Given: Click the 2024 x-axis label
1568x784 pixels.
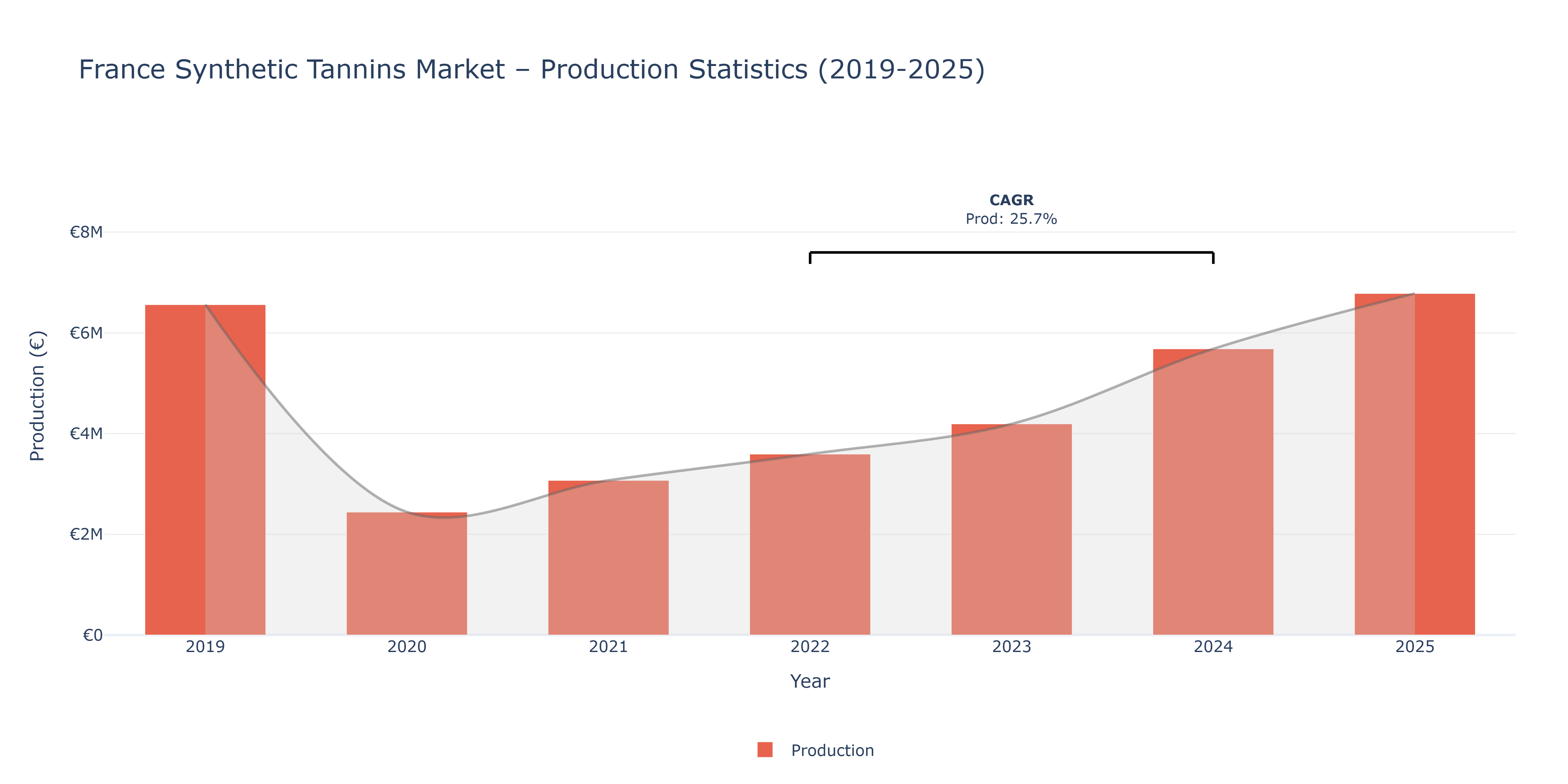Looking at the screenshot, I should [1213, 646].
